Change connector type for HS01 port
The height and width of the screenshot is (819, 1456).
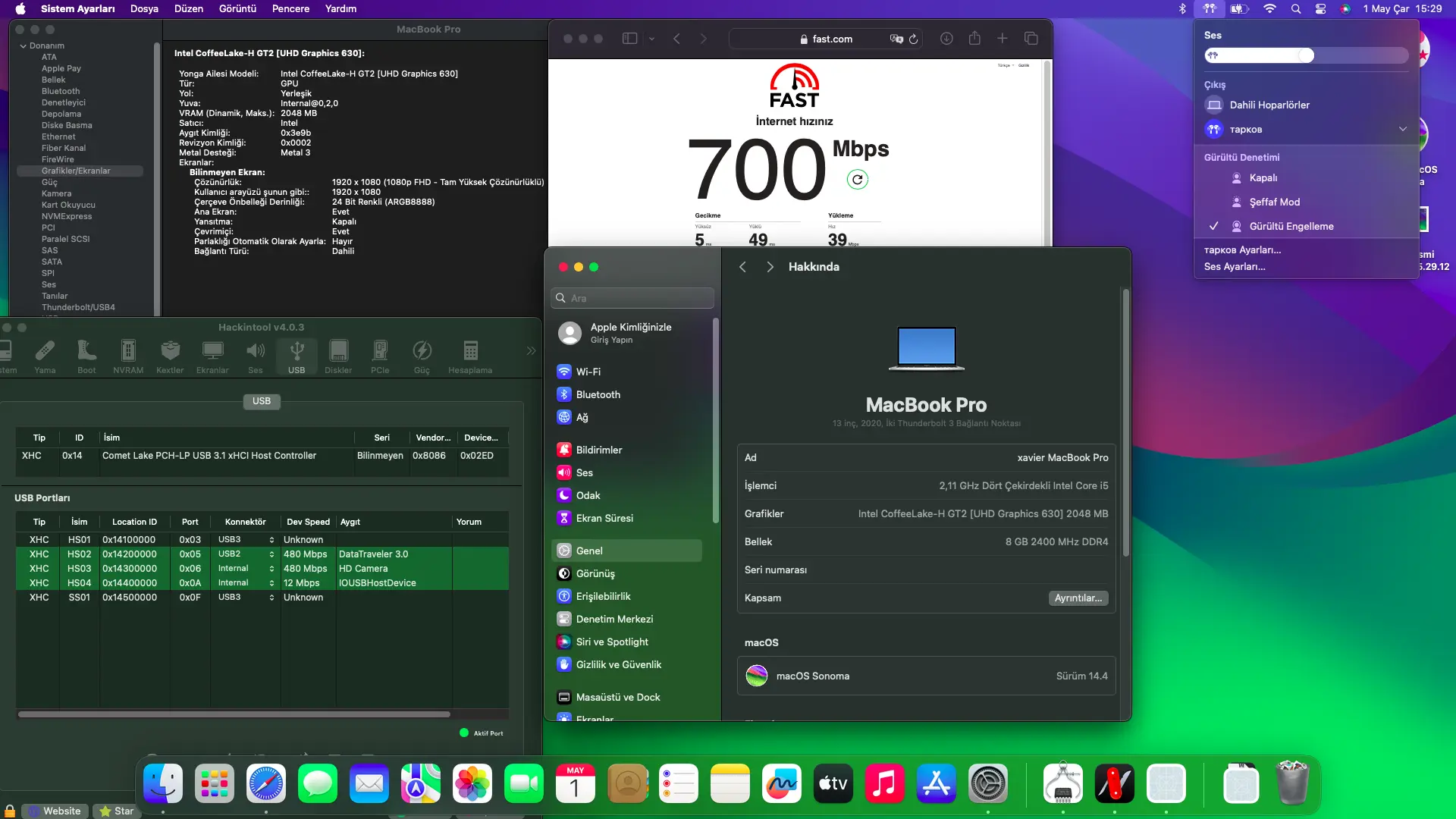pos(246,539)
